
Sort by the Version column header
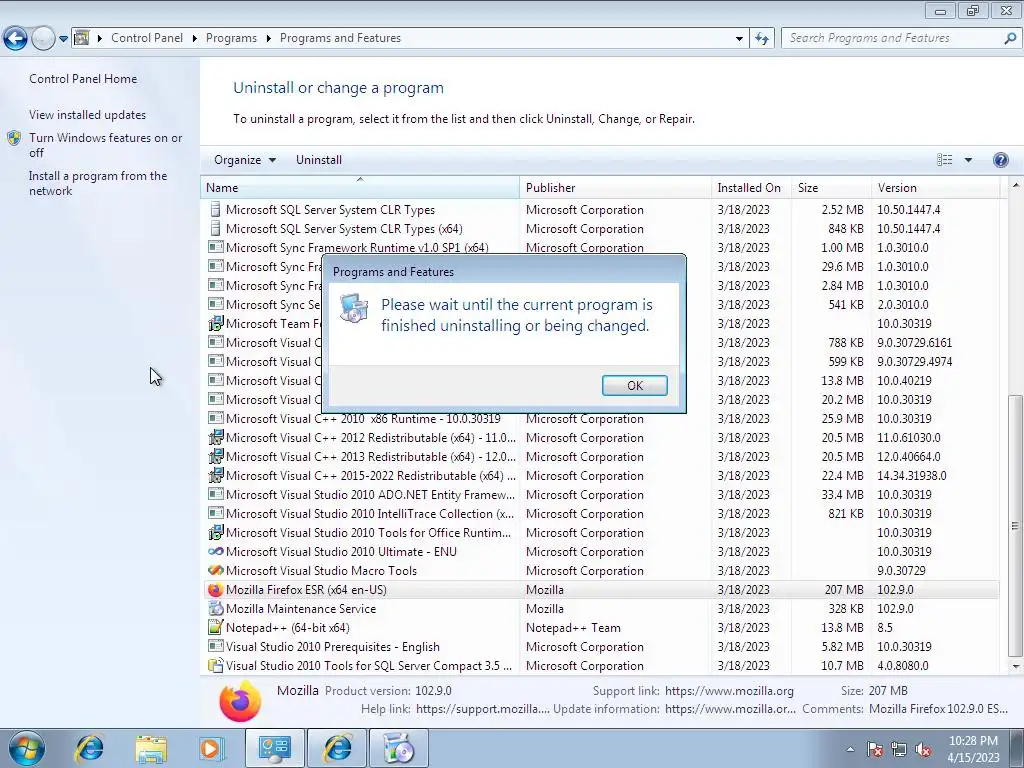point(935,187)
